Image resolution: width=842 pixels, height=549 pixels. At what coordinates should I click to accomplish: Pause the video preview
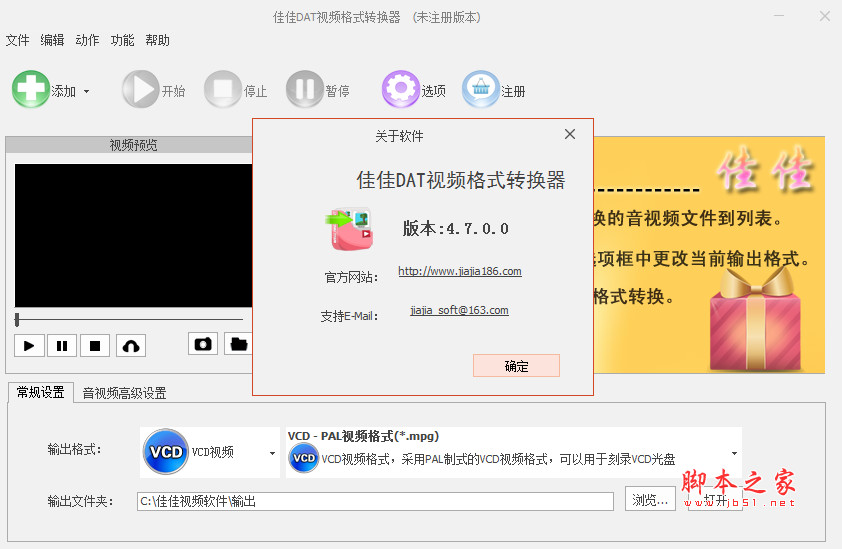(x=62, y=345)
